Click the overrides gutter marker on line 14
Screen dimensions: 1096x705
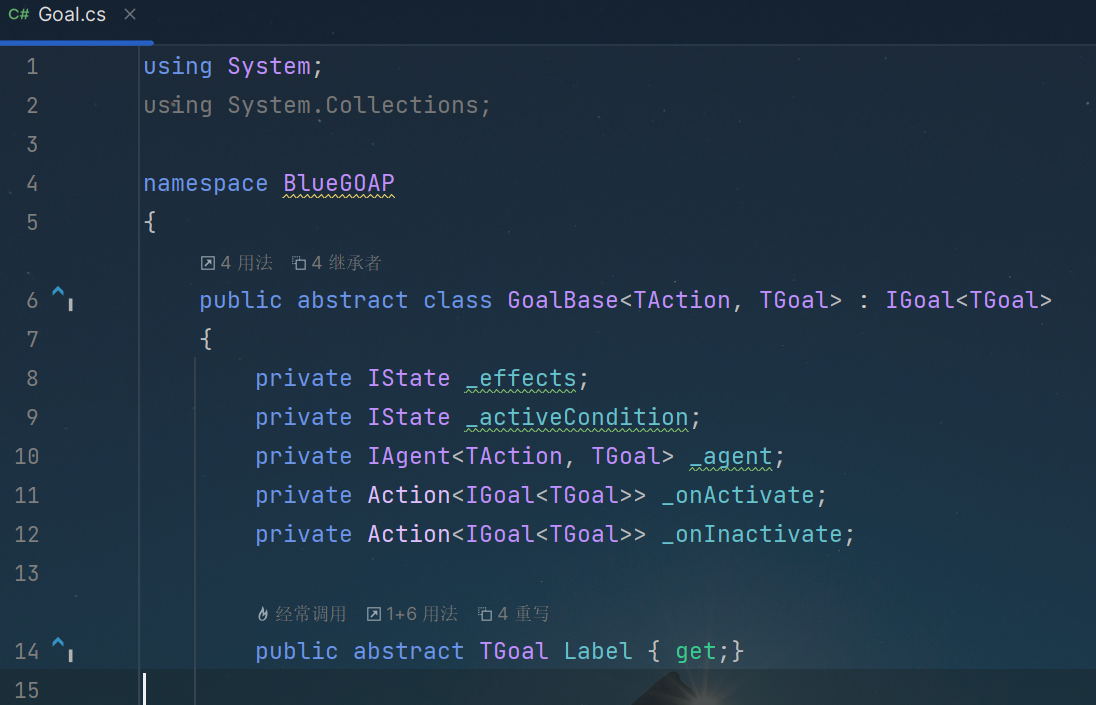pyautogui.click(x=61, y=649)
